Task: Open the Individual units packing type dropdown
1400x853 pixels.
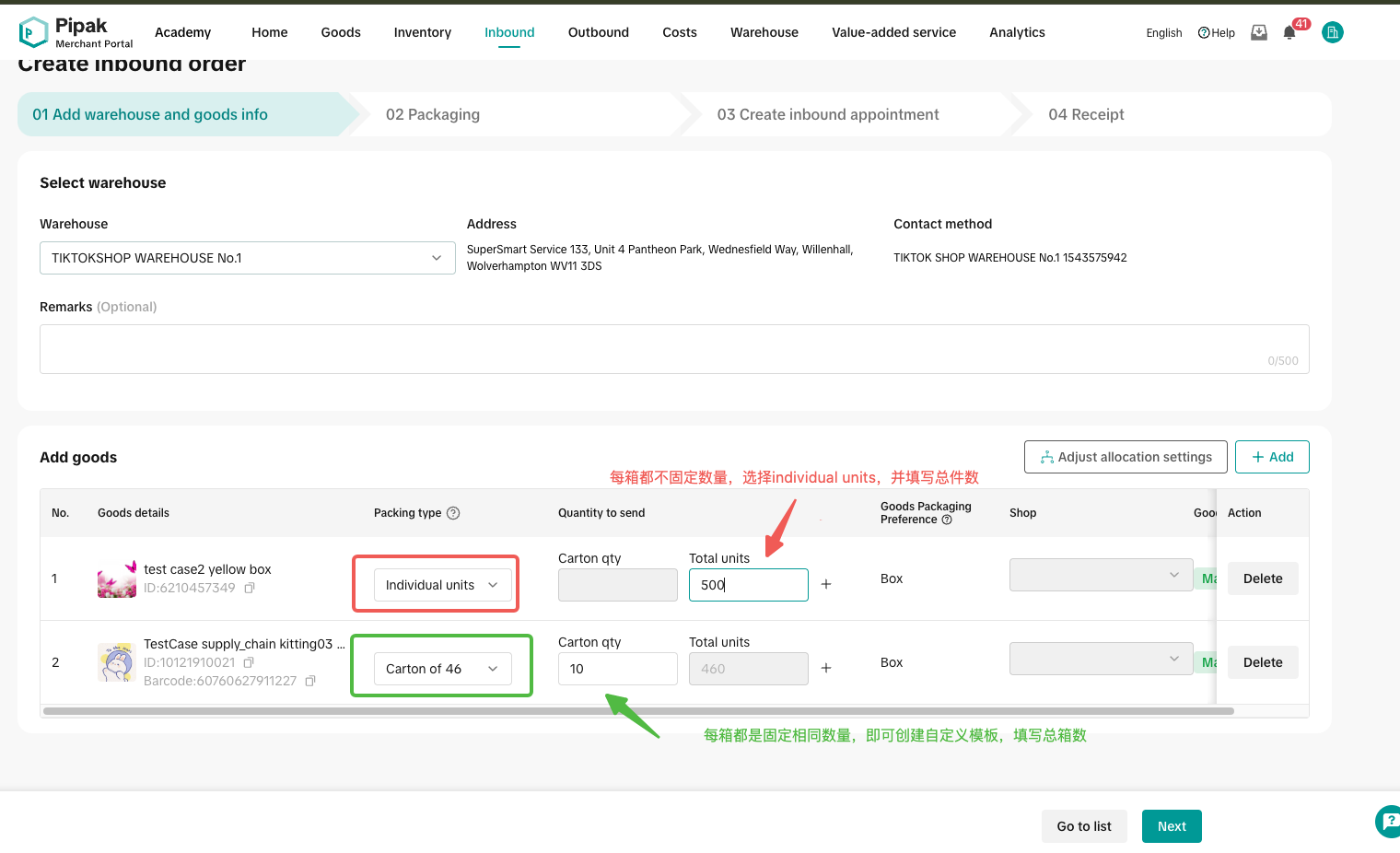Action: (x=442, y=585)
